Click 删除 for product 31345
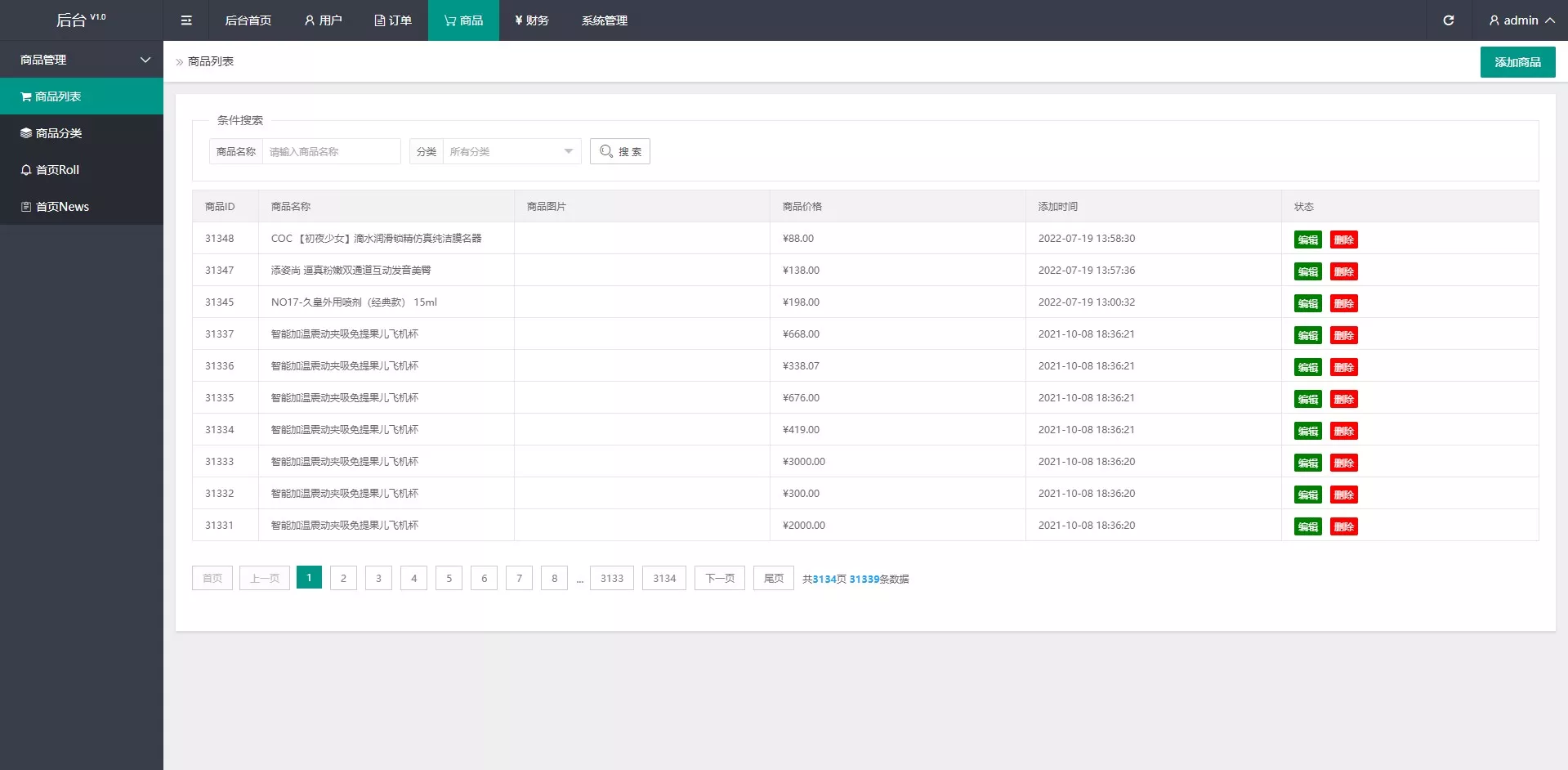This screenshot has height=770, width=1568. [x=1343, y=303]
